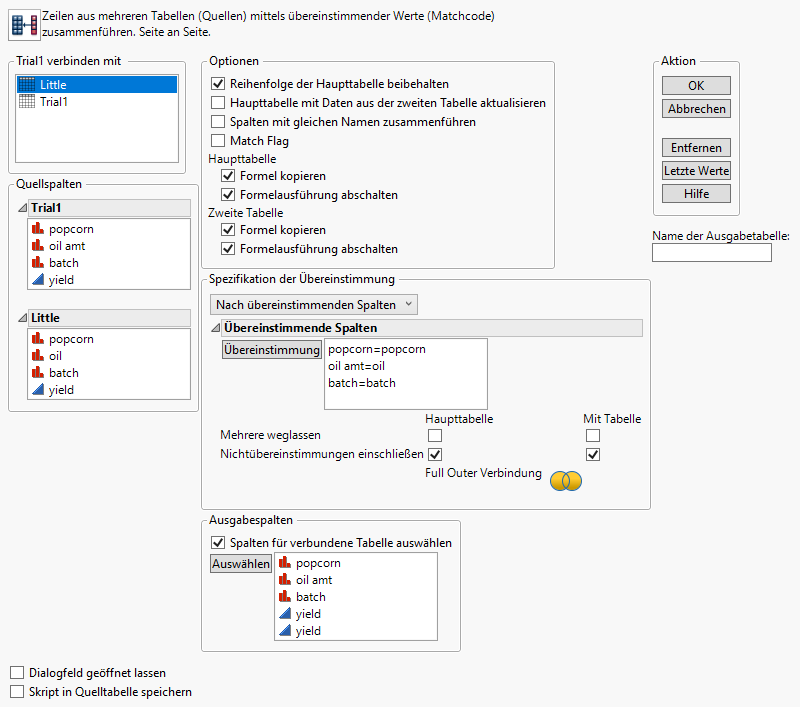Click yield continuous icon in Trial1 columns
Viewport: 800px width, 707px height.
coord(38,280)
